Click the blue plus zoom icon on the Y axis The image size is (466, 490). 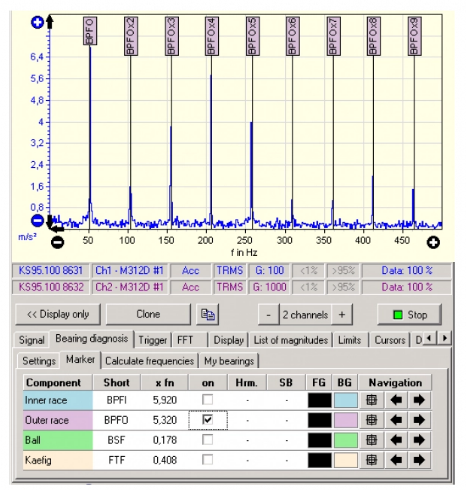37,23
